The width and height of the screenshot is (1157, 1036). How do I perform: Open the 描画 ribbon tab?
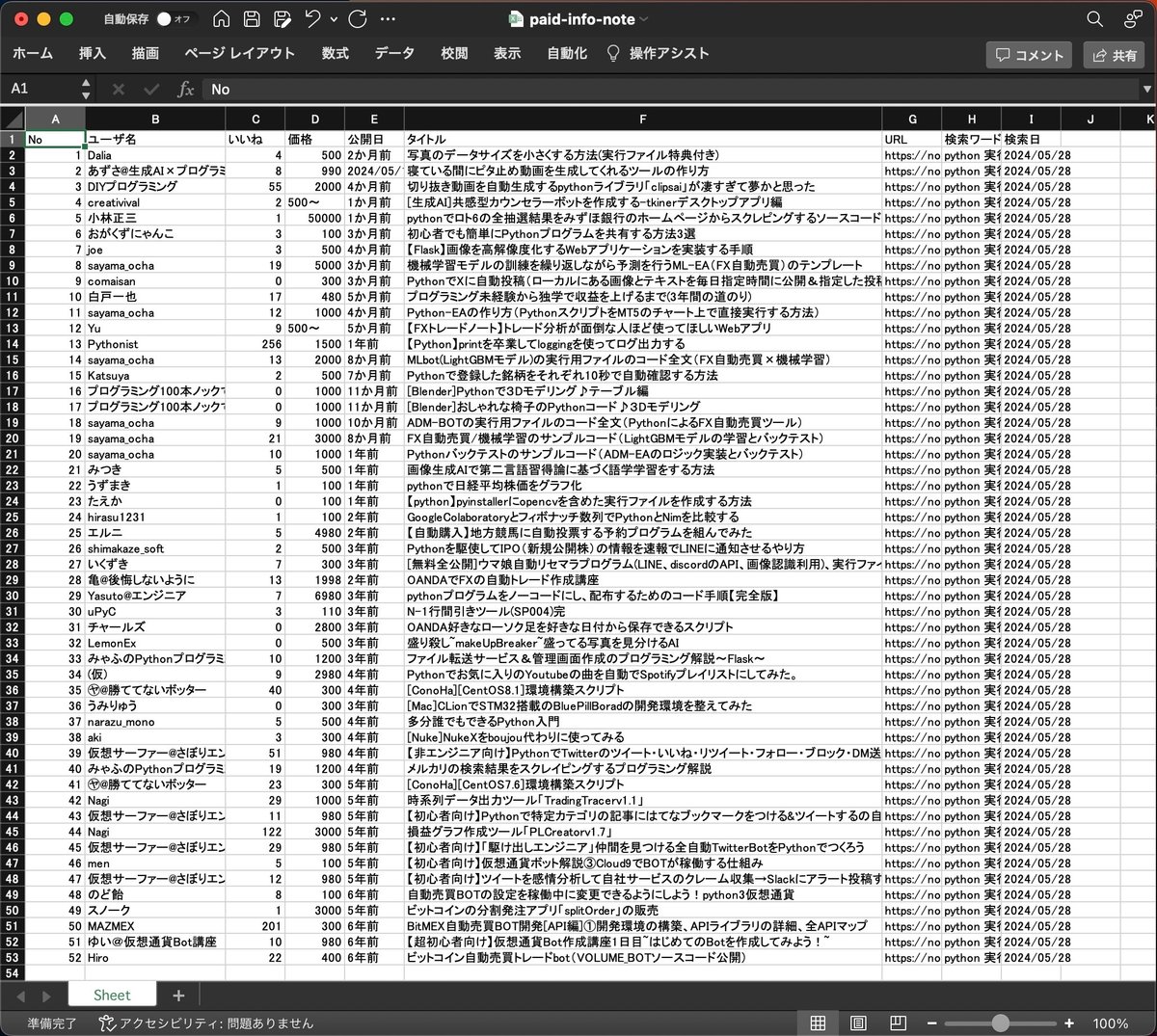[x=146, y=54]
